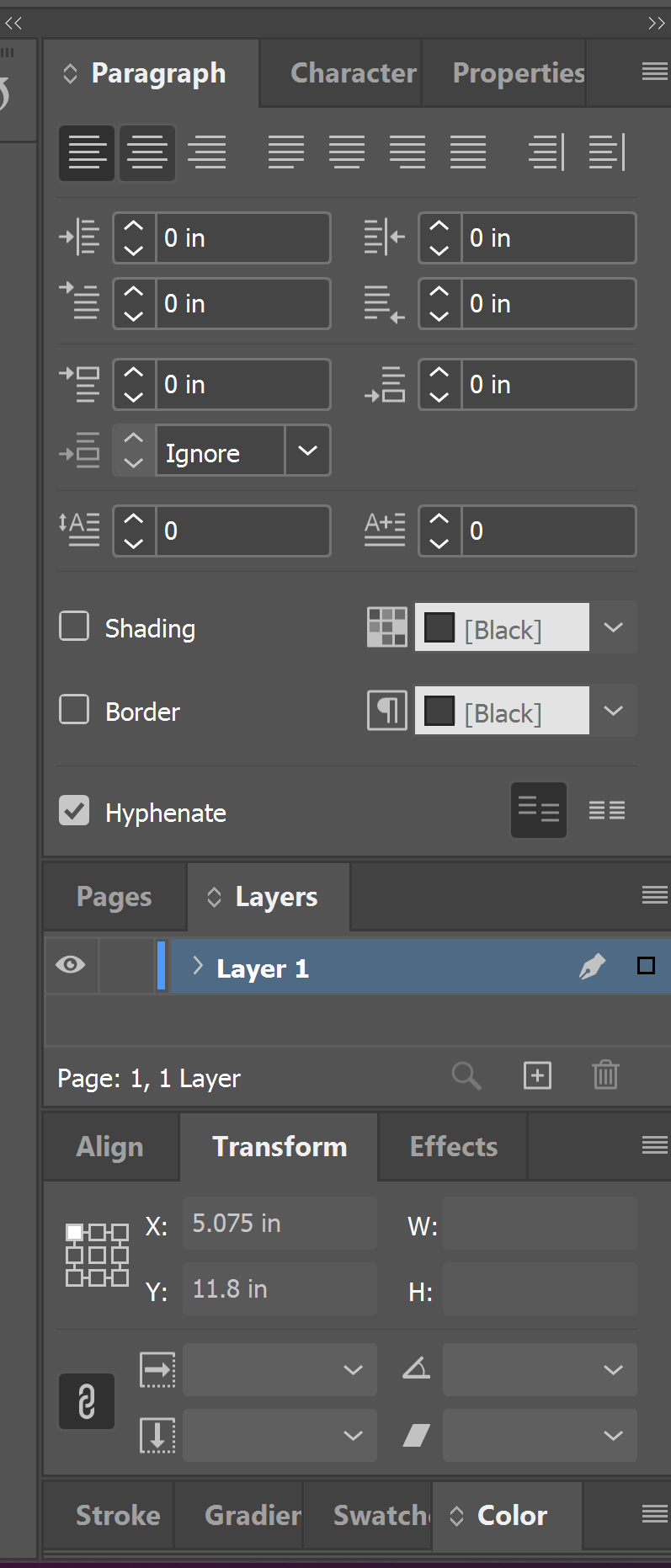671x1568 pixels.
Task: Click the Space After icon
Action: point(385,384)
